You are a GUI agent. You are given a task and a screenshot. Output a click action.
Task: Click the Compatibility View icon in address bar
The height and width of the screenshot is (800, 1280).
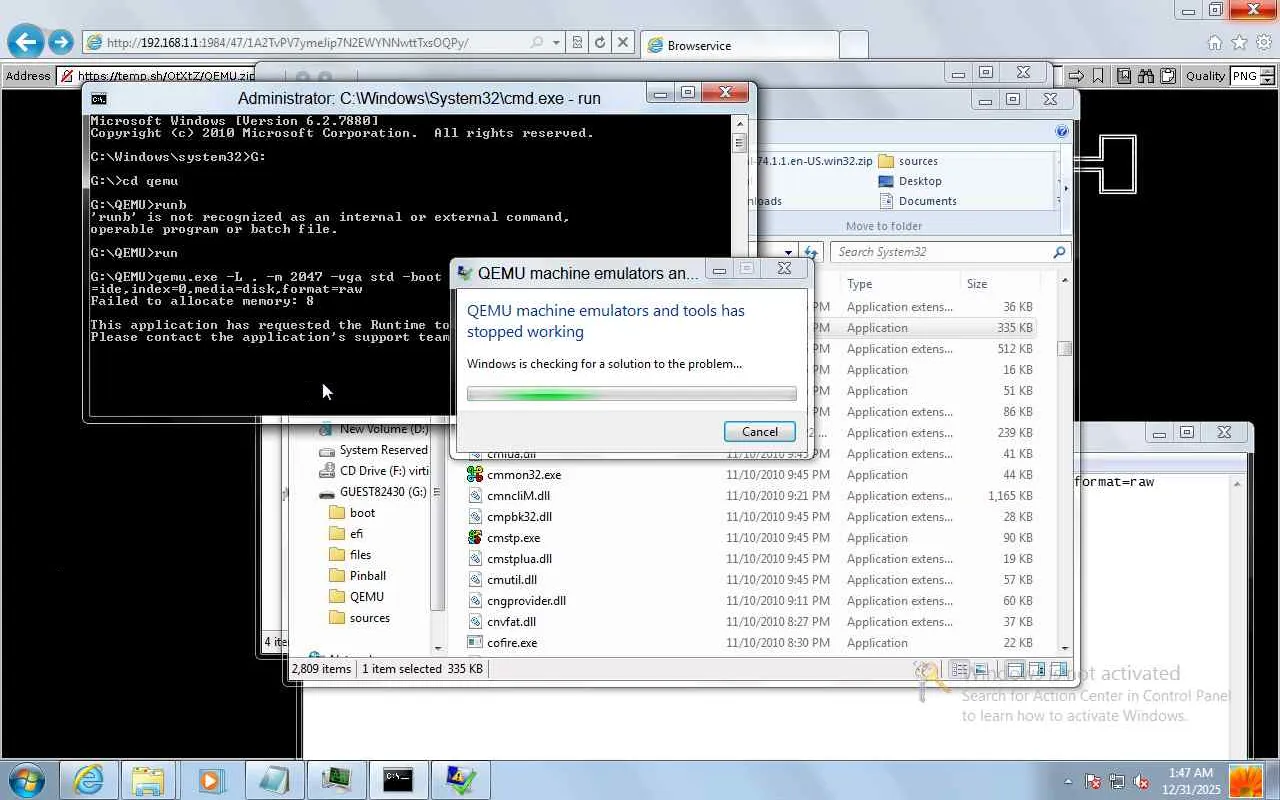pos(577,42)
